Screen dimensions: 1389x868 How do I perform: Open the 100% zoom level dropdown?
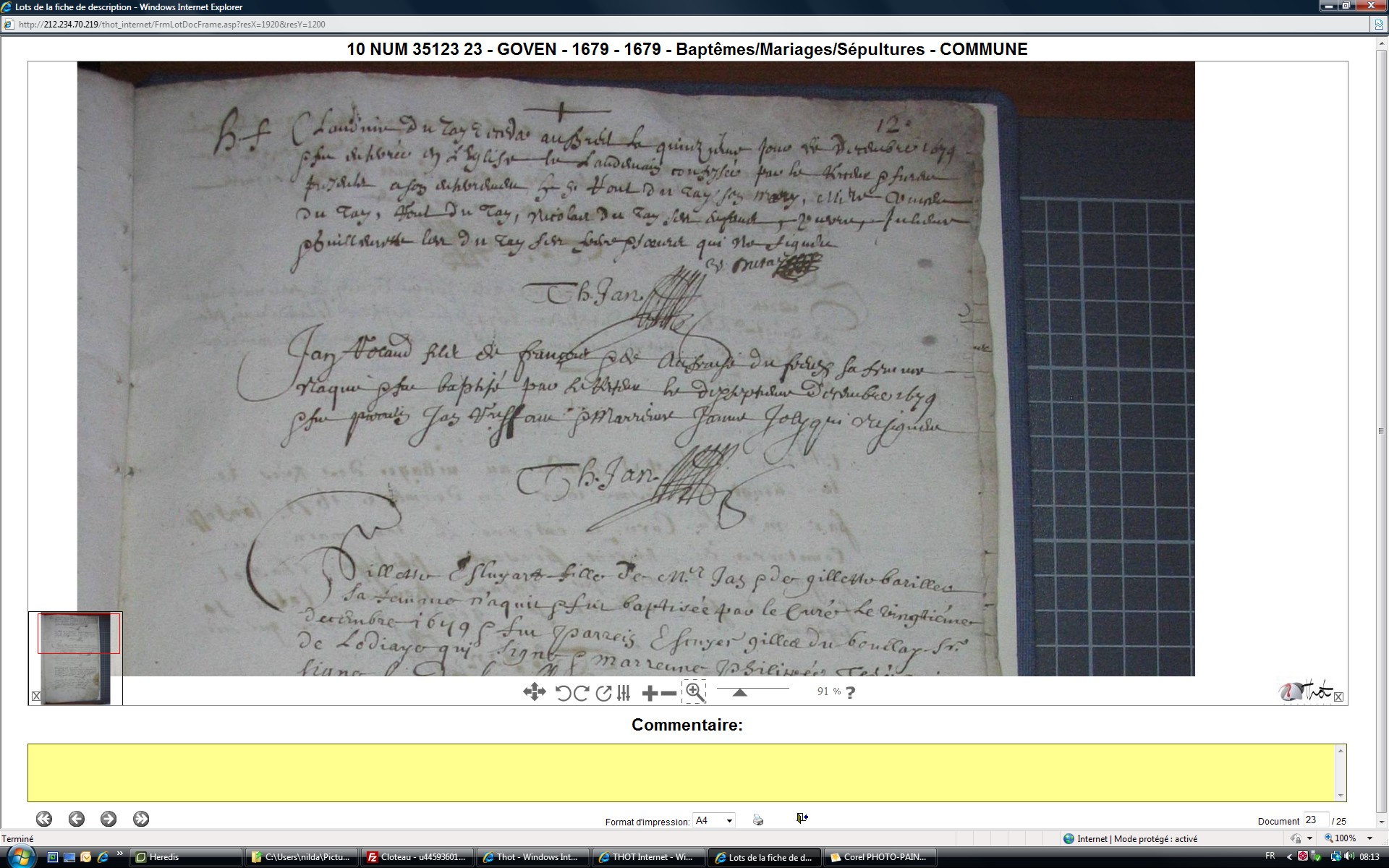point(1369,838)
